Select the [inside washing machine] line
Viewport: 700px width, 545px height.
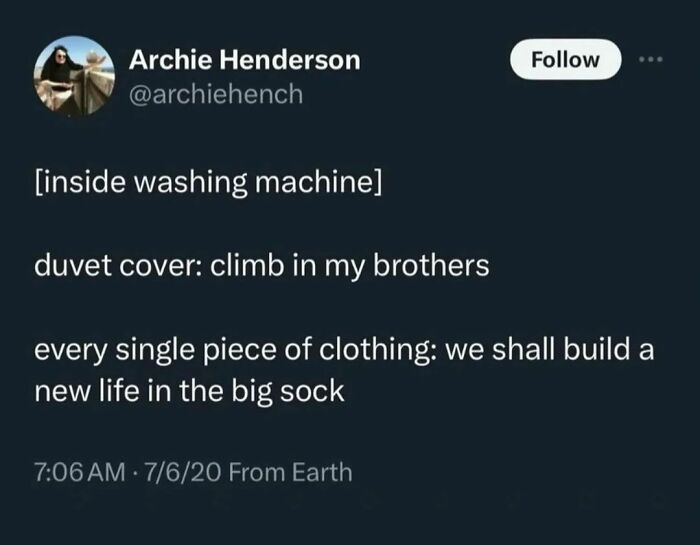pos(208,183)
